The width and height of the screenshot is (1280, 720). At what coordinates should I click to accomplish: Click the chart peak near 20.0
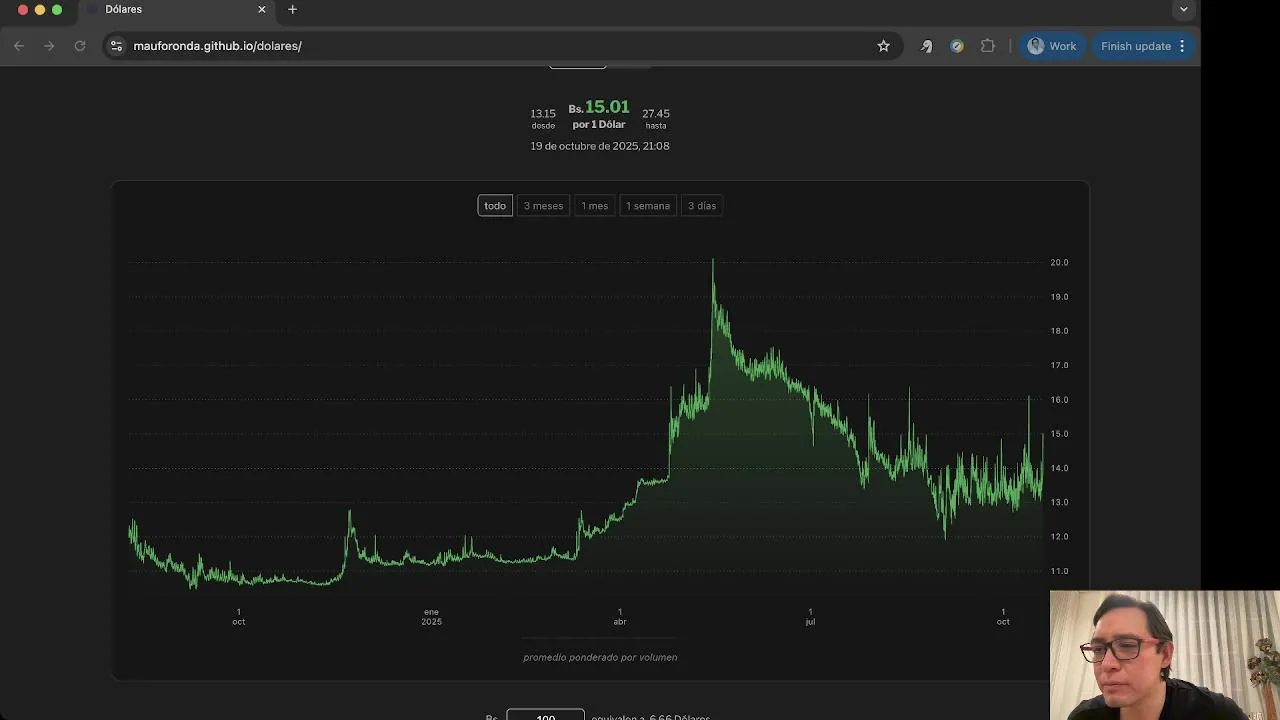point(713,261)
